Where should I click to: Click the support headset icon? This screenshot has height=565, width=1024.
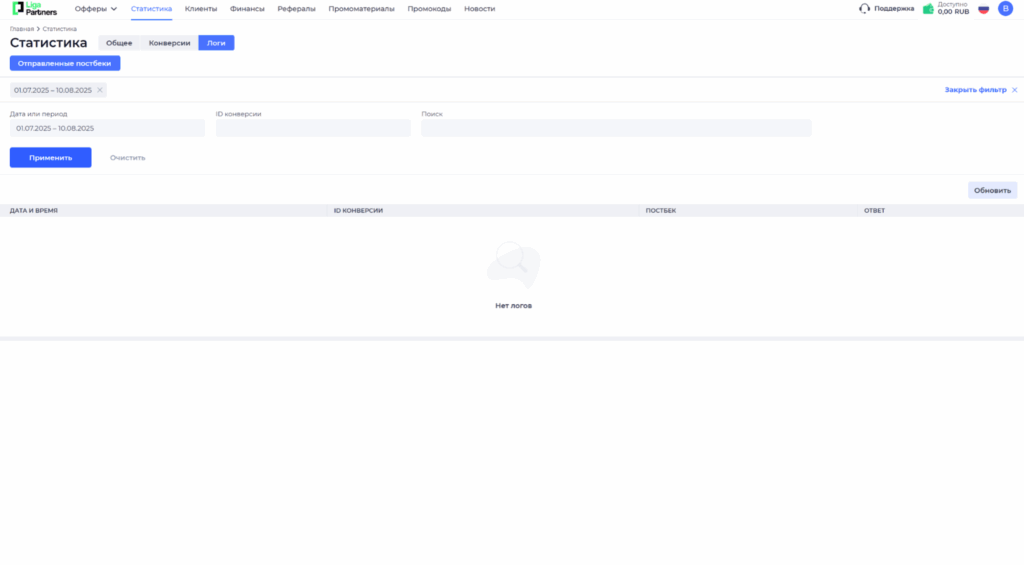[864, 9]
